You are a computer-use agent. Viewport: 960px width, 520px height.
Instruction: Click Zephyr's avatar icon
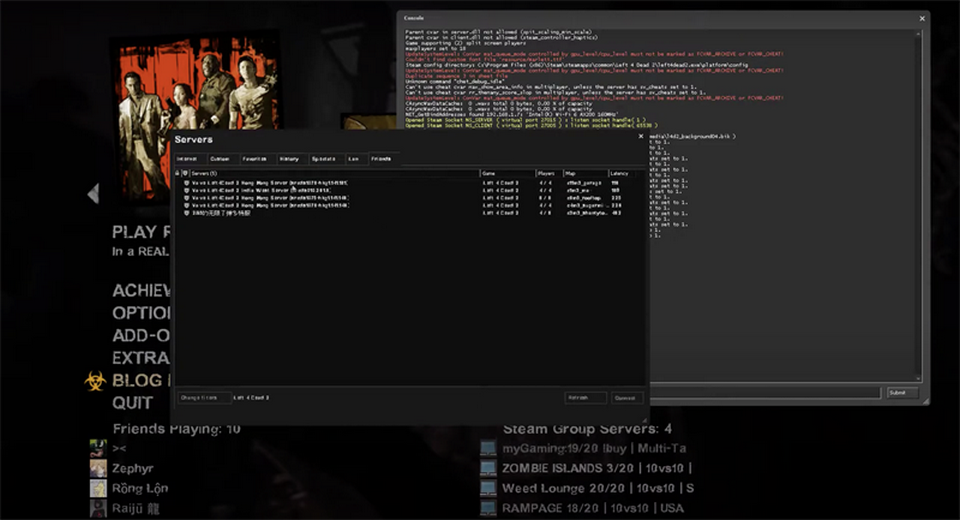[99, 469]
